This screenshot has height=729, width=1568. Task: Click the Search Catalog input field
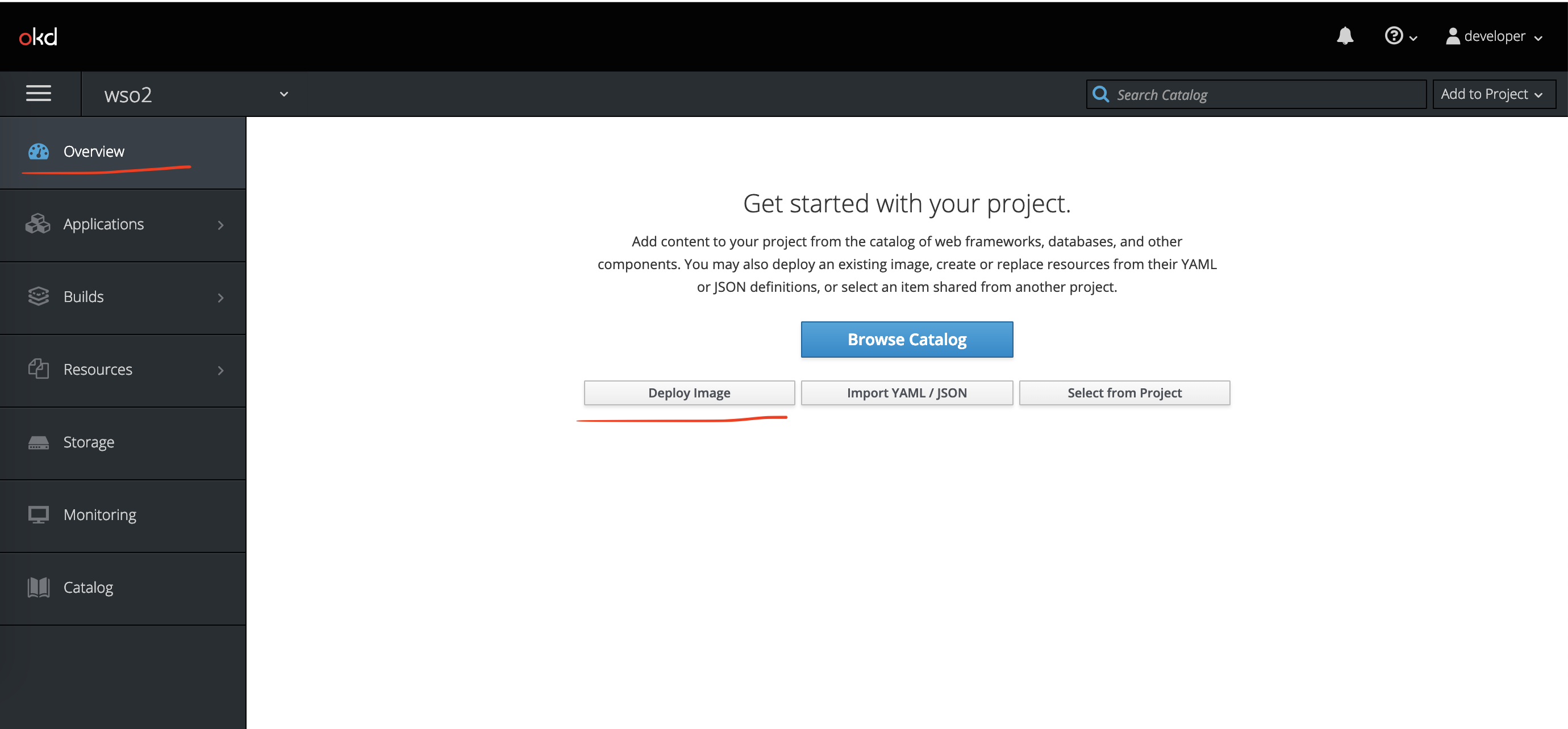tap(1255, 94)
